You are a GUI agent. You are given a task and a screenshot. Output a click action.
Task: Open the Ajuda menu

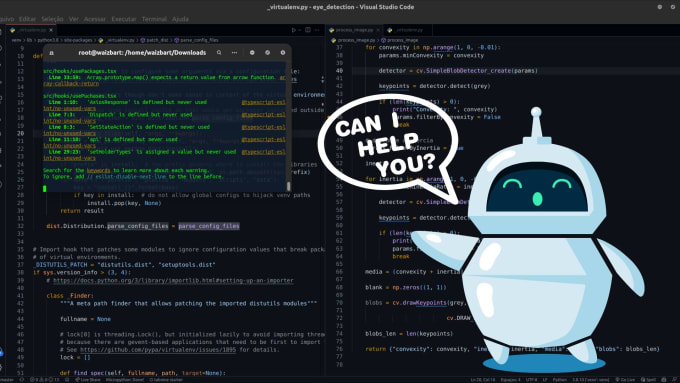point(180,19)
